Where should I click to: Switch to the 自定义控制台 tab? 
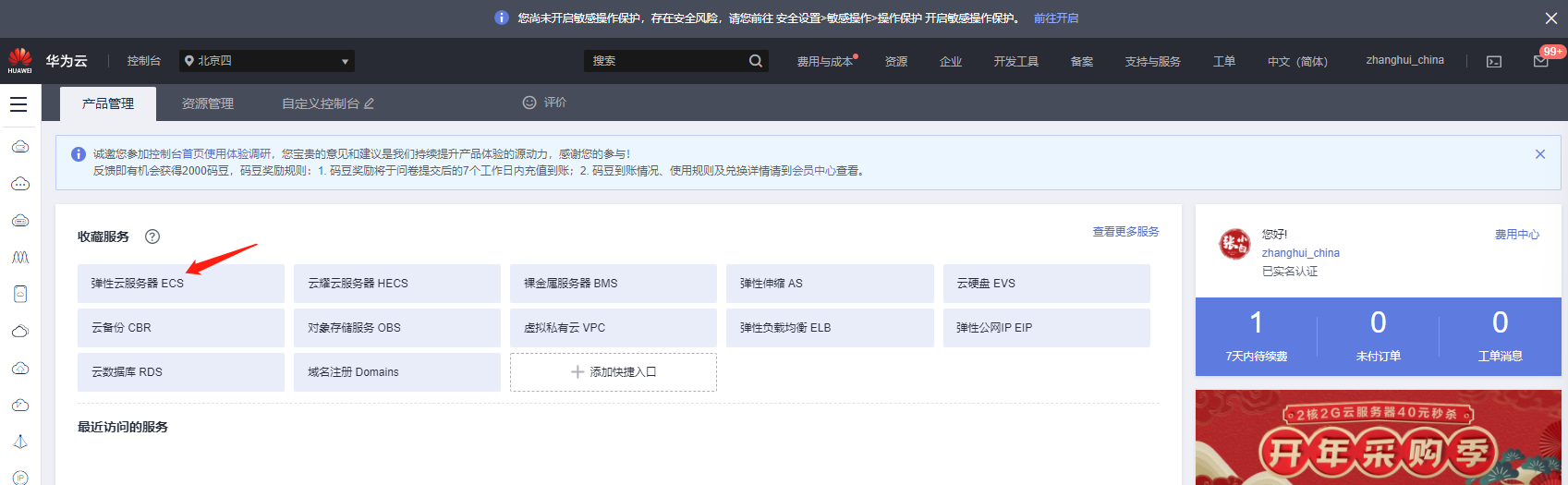(320, 103)
